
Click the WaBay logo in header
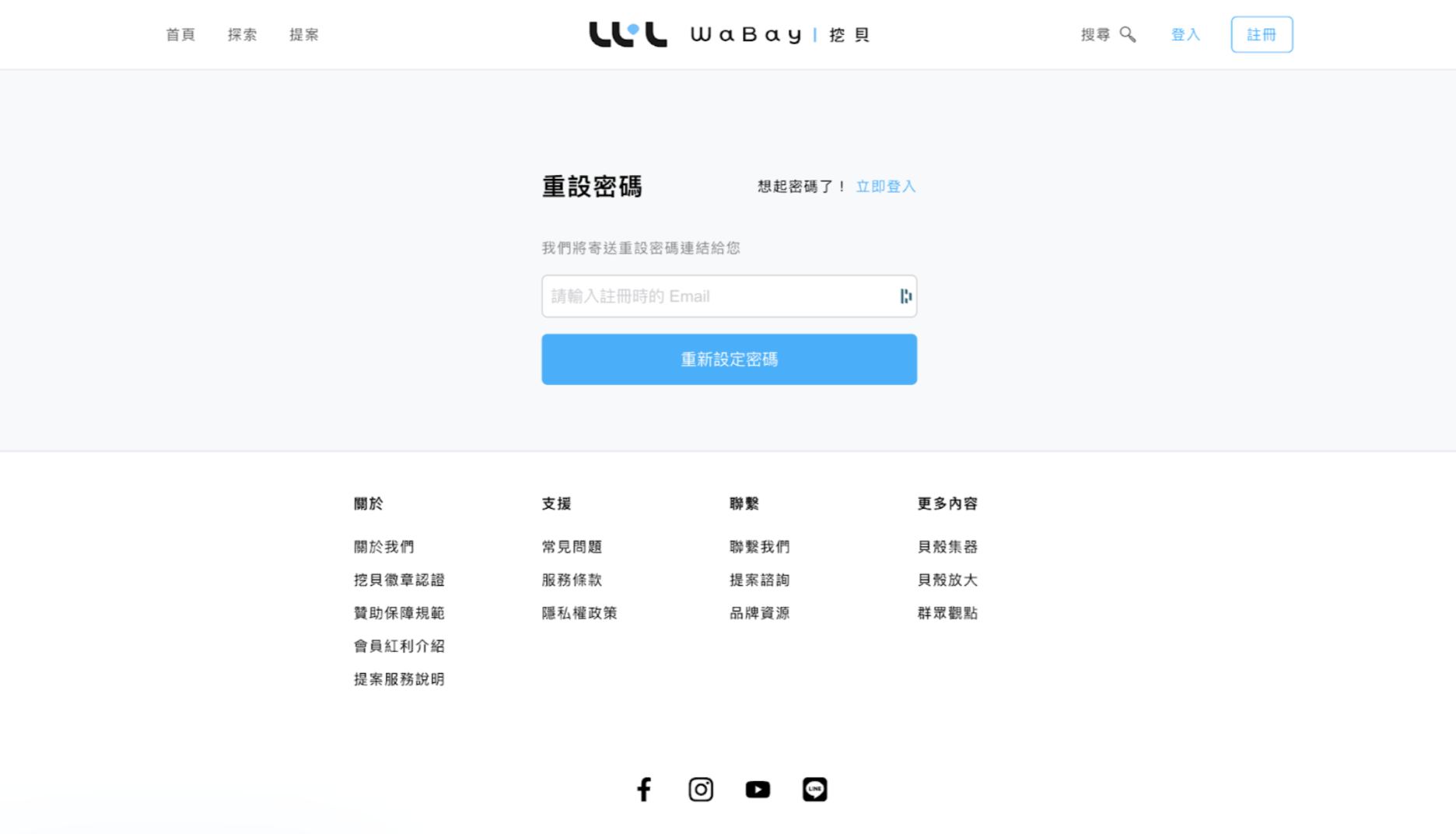pyautogui.click(x=728, y=34)
